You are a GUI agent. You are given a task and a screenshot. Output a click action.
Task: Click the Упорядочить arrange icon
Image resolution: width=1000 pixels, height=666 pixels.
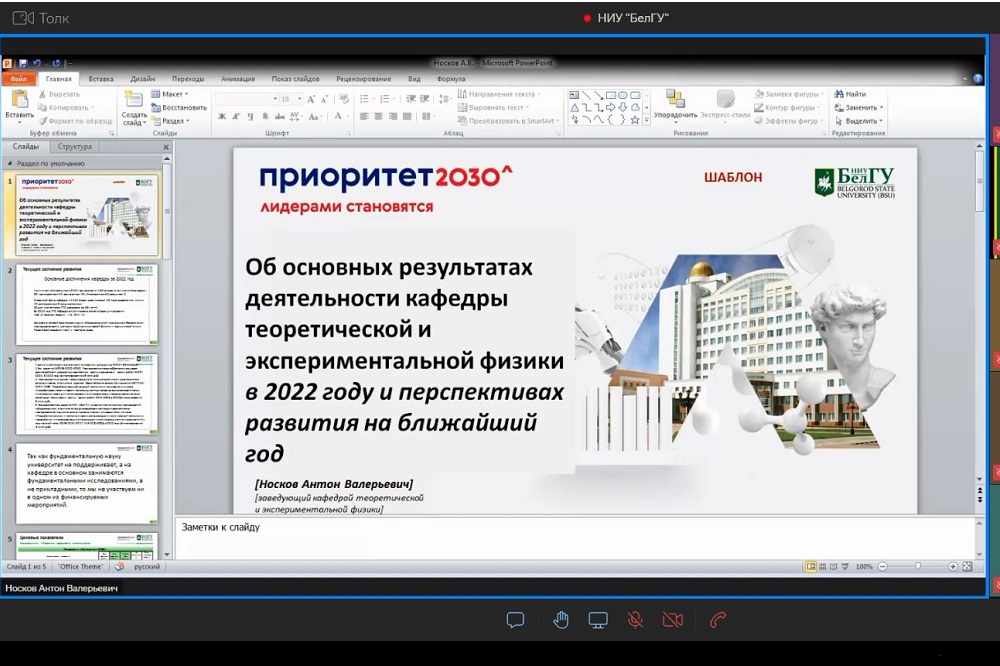click(x=675, y=102)
